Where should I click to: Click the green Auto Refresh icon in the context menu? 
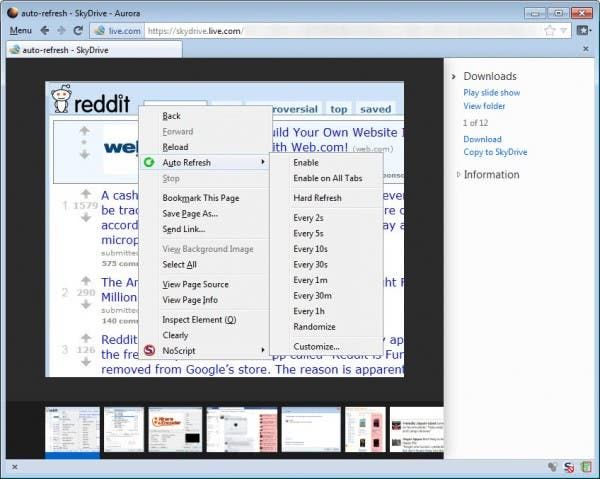[149, 163]
